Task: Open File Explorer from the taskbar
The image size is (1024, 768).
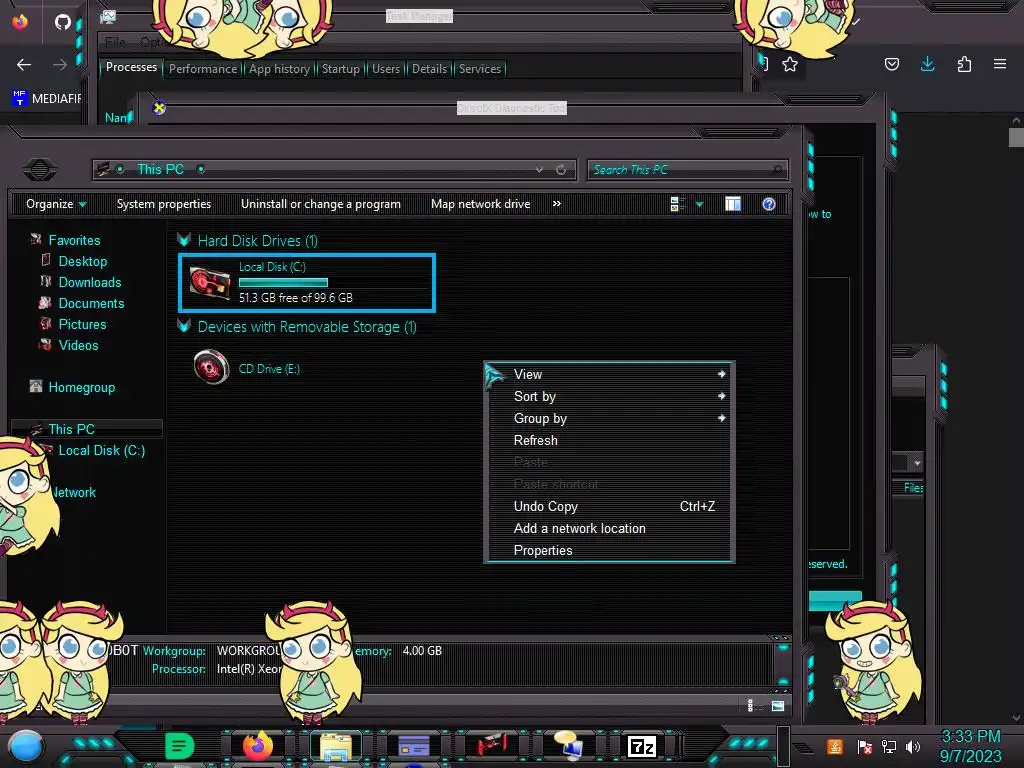Action: tap(336, 746)
